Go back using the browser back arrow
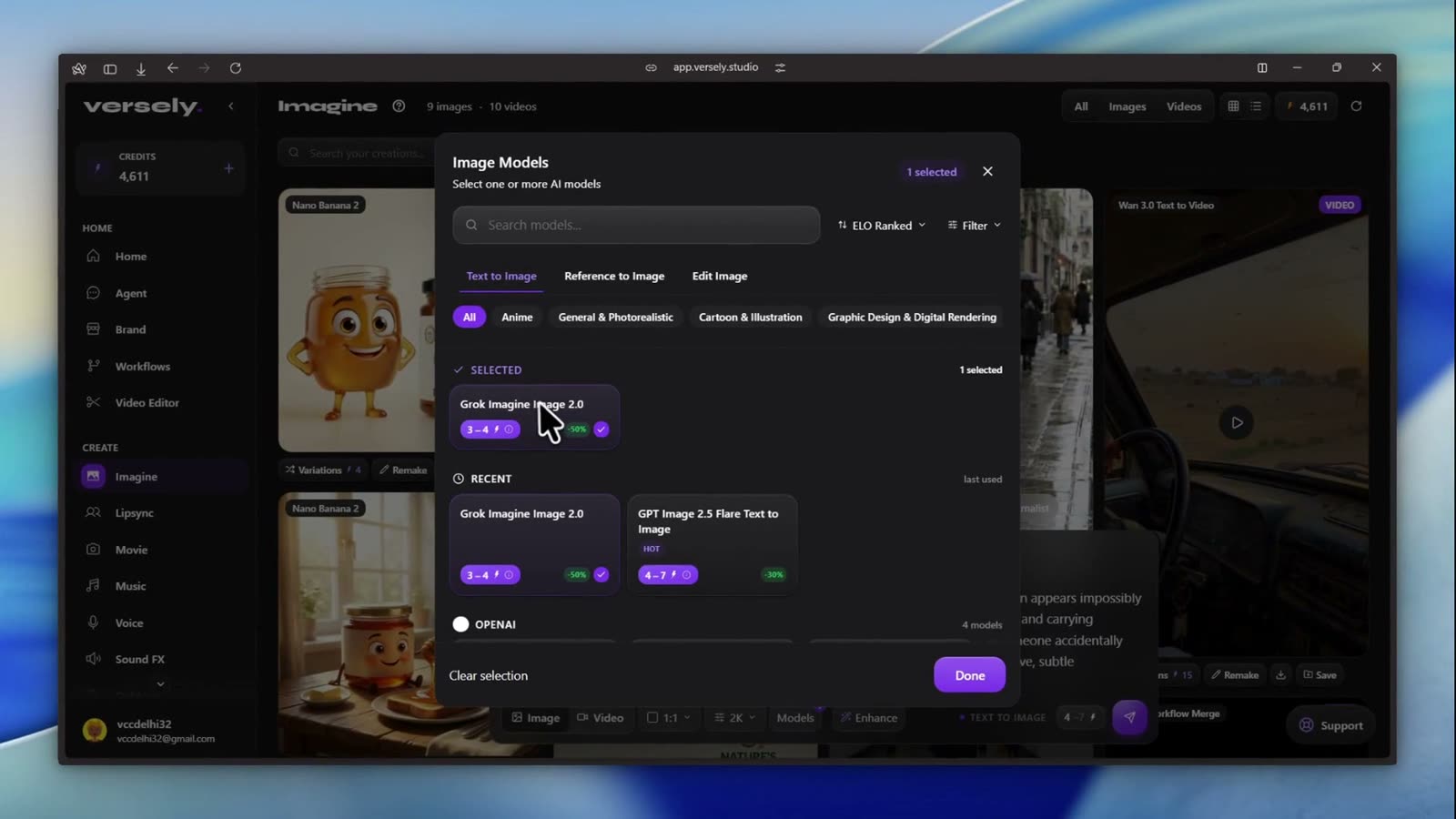The width and height of the screenshot is (1456, 819). pos(172,68)
